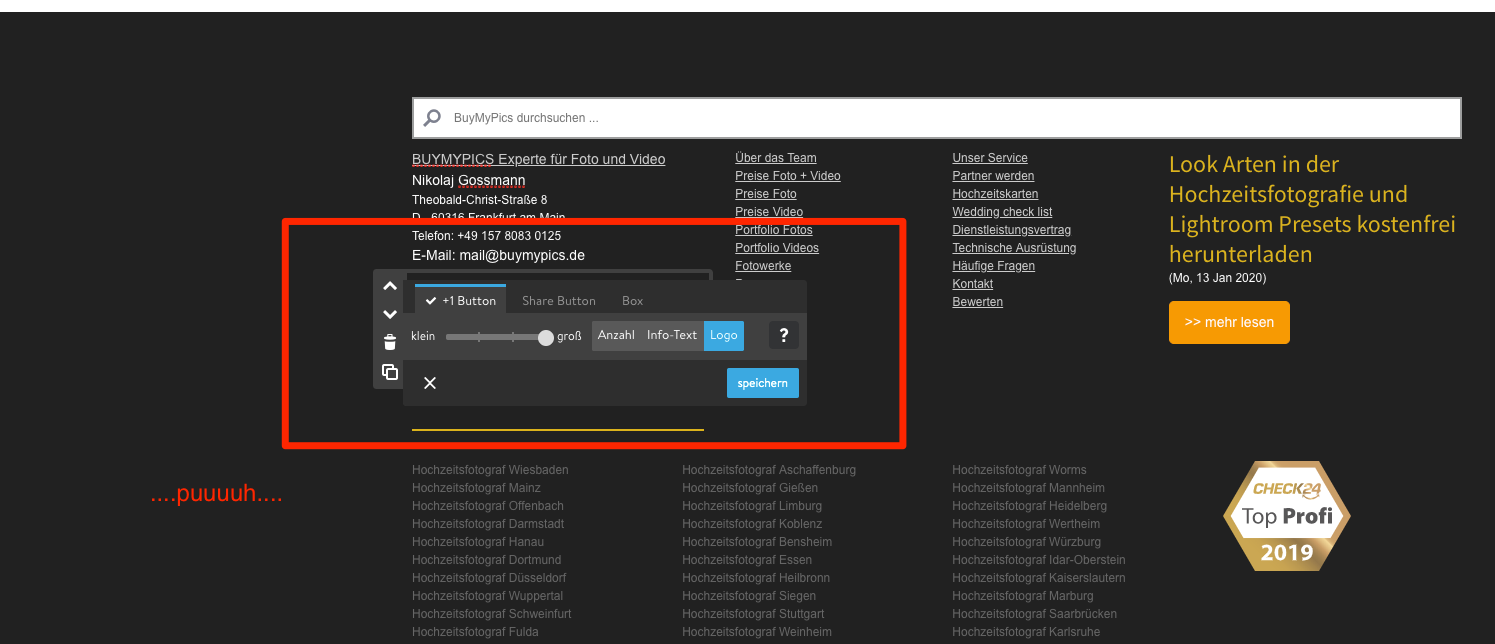Open Hochzeitsfotograf Würzburg link
This screenshot has width=1495, height=644.
coord(1026,542)
